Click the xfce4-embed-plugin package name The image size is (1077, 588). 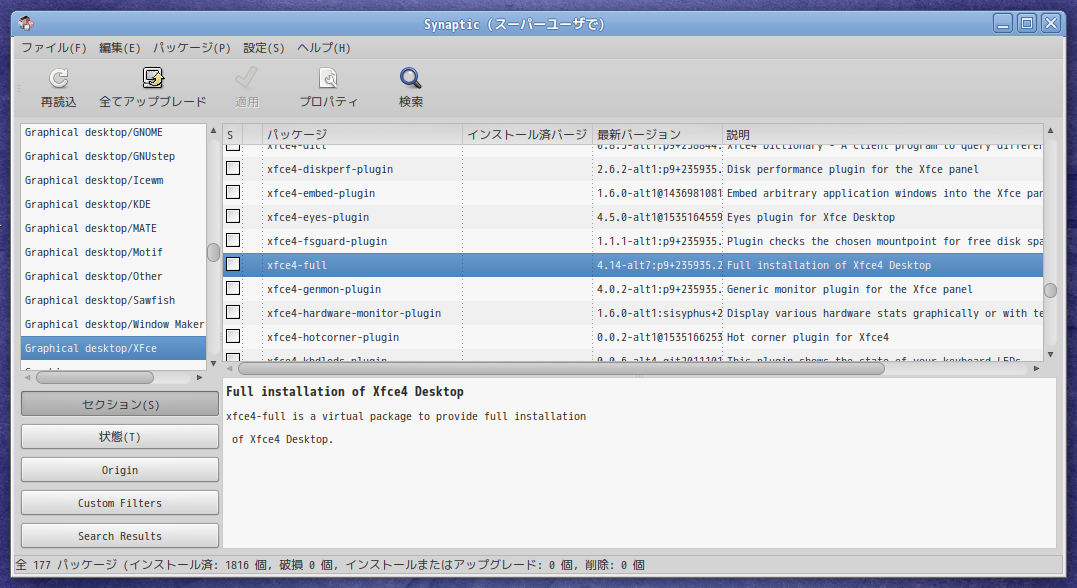(321, 193)
